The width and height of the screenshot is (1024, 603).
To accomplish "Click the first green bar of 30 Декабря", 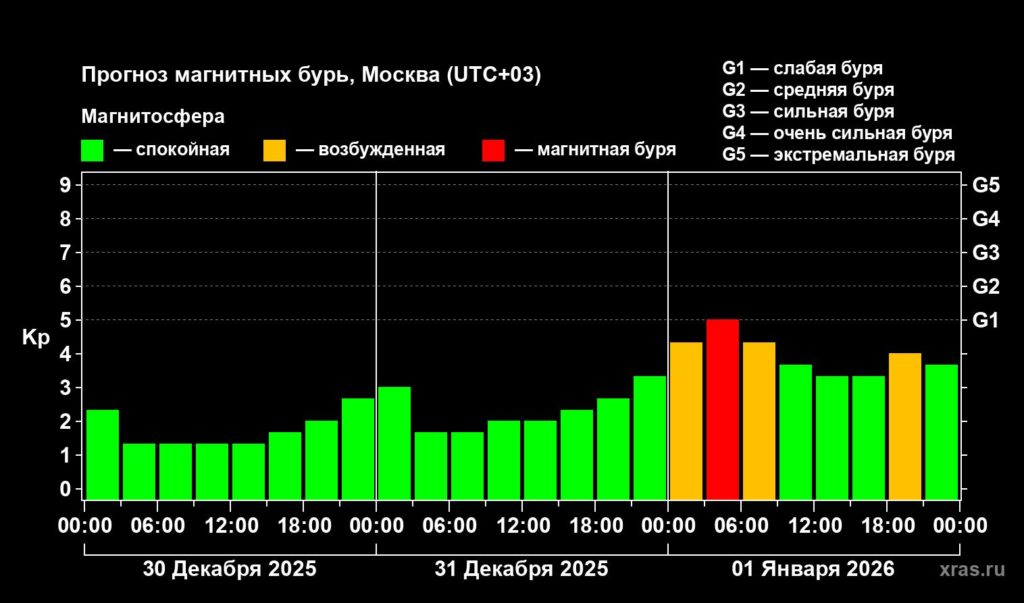I will tap(102, 454).
